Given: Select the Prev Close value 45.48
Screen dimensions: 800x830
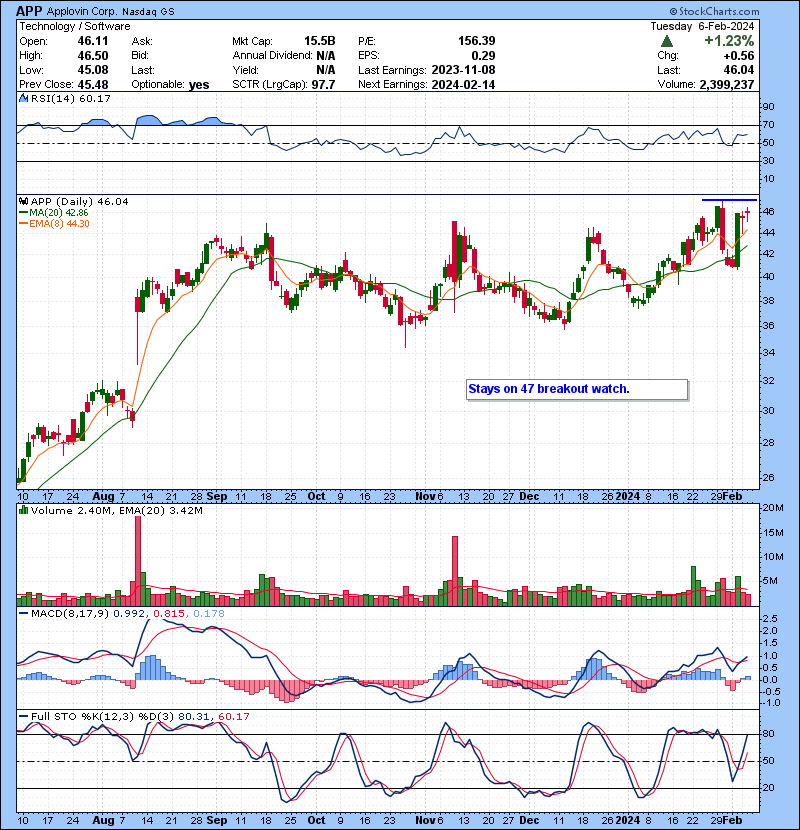Looking at the screenshot, I should (x=93, y=85).
